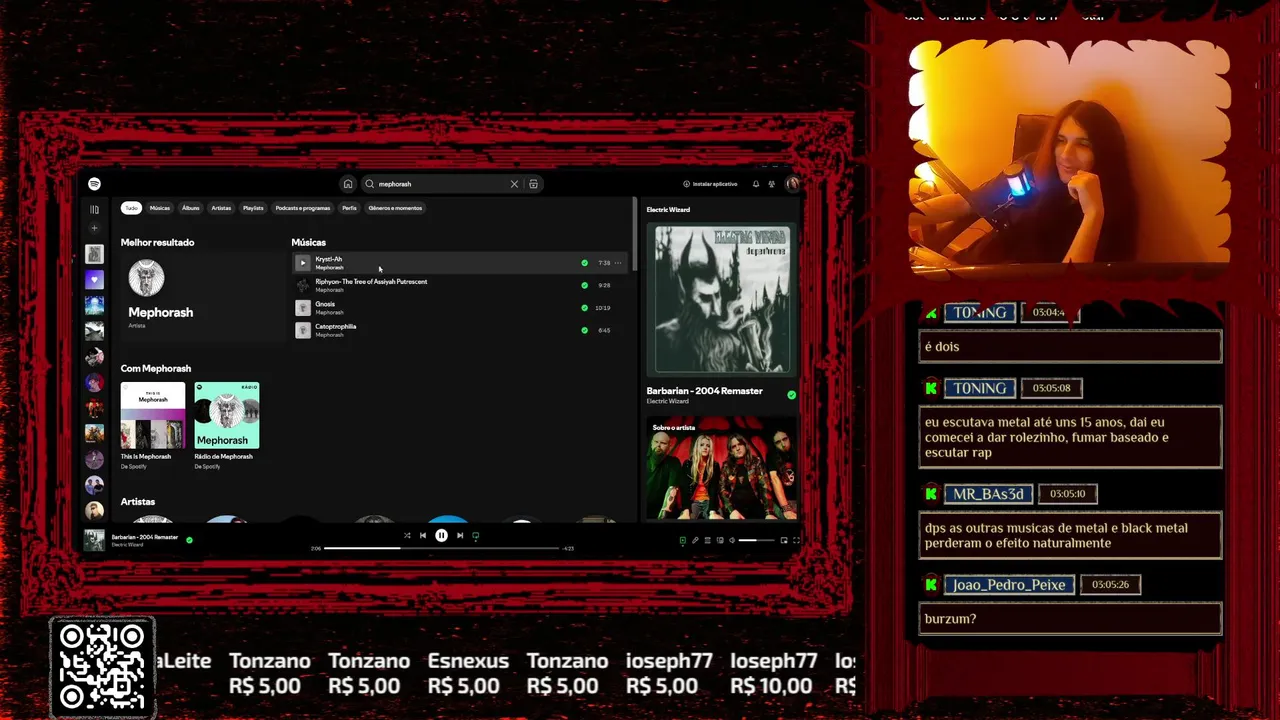Toggle saved checkmark on Krystl-Ah
The height and width of the screenshot is (720, 1280).
[x=585, y=263]
